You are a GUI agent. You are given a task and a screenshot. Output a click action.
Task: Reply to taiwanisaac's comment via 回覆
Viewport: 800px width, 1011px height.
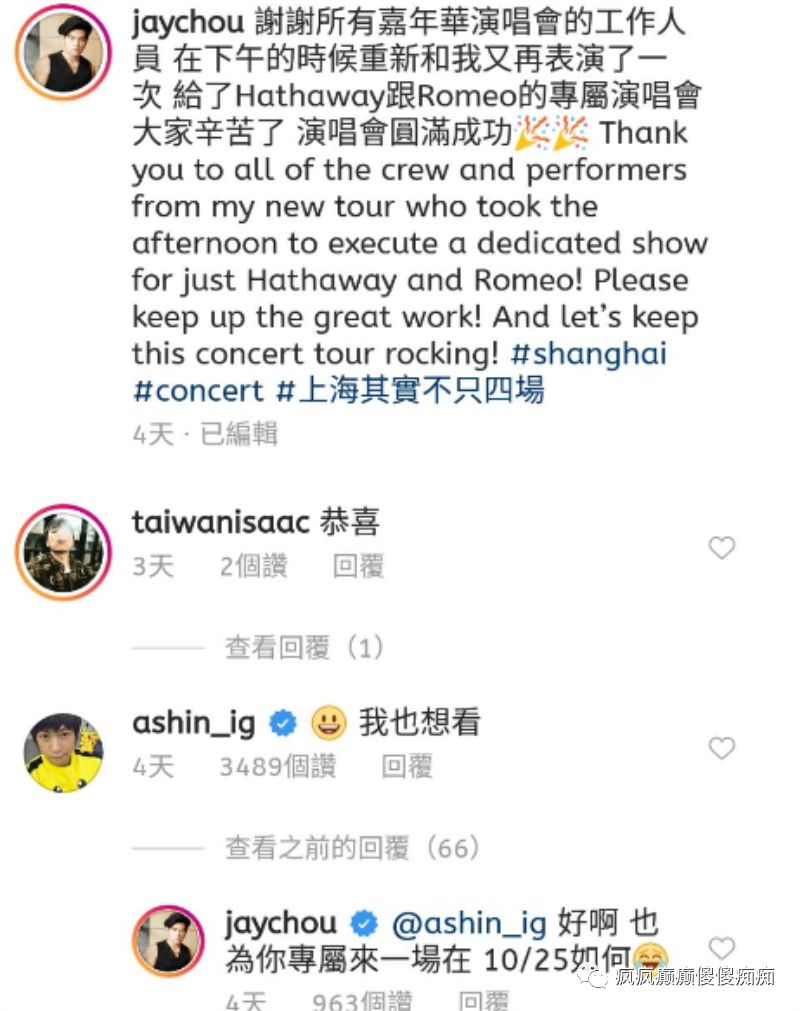(x=358, y=566)
